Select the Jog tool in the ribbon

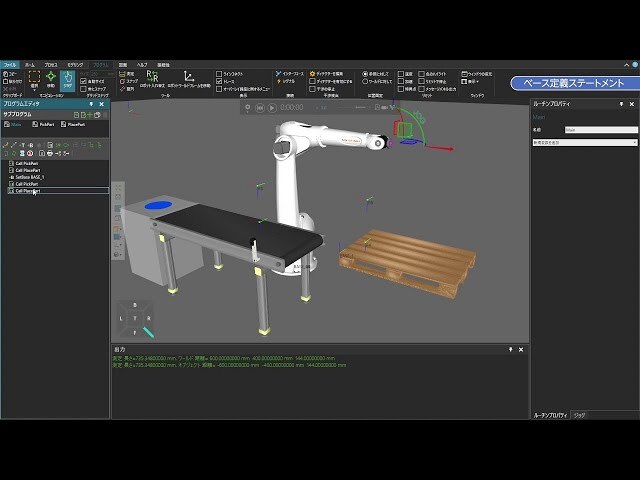tap(68, 80)
